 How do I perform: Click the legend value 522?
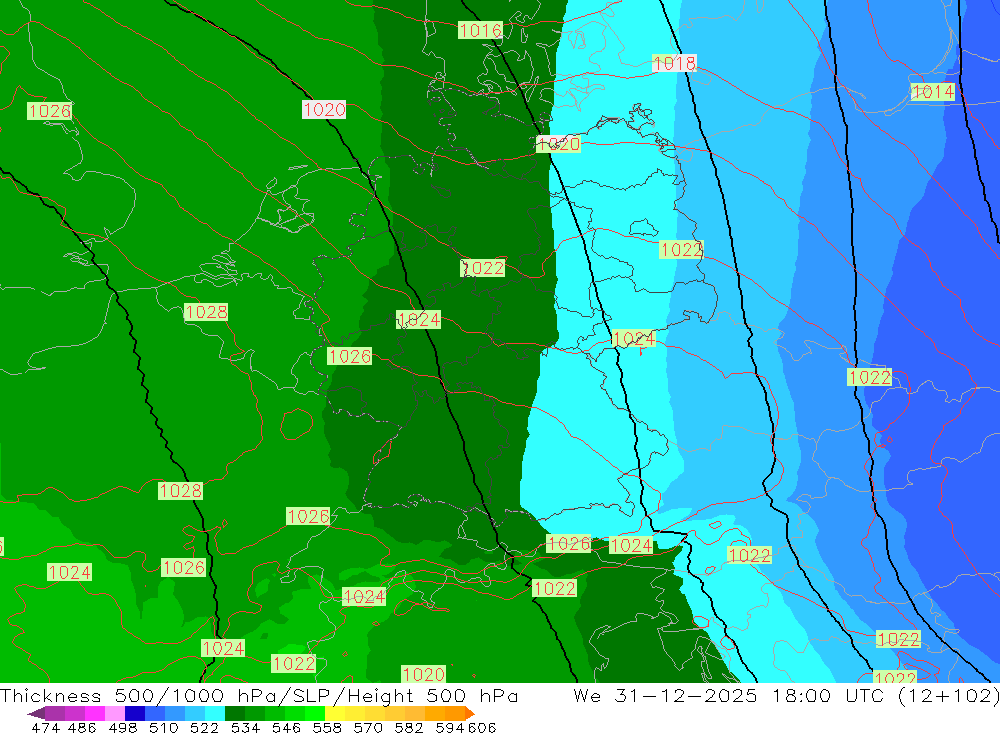point(205,727)
